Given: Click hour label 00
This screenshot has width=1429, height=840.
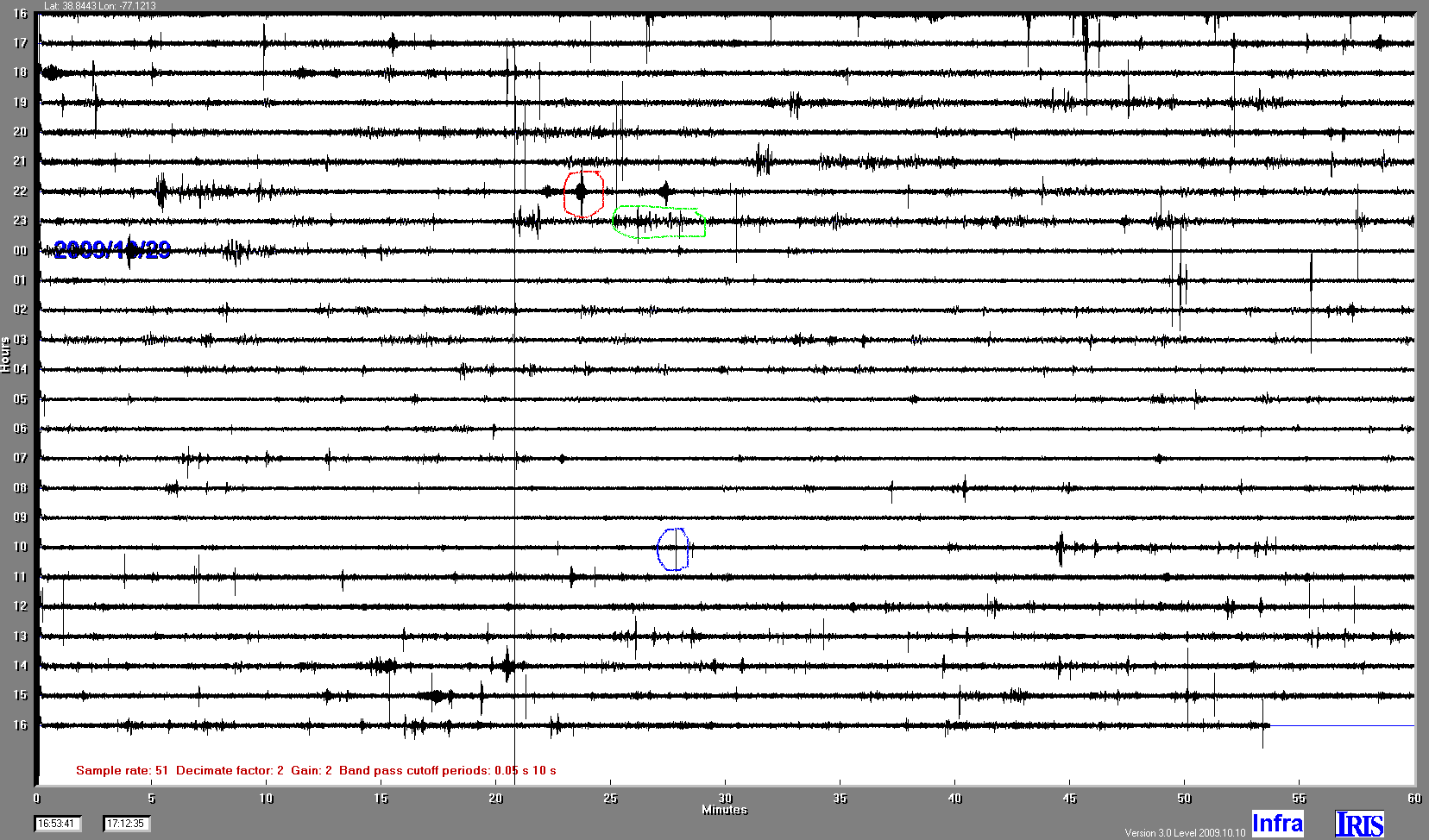Looking at the screenshot, I should coord(20,251).
